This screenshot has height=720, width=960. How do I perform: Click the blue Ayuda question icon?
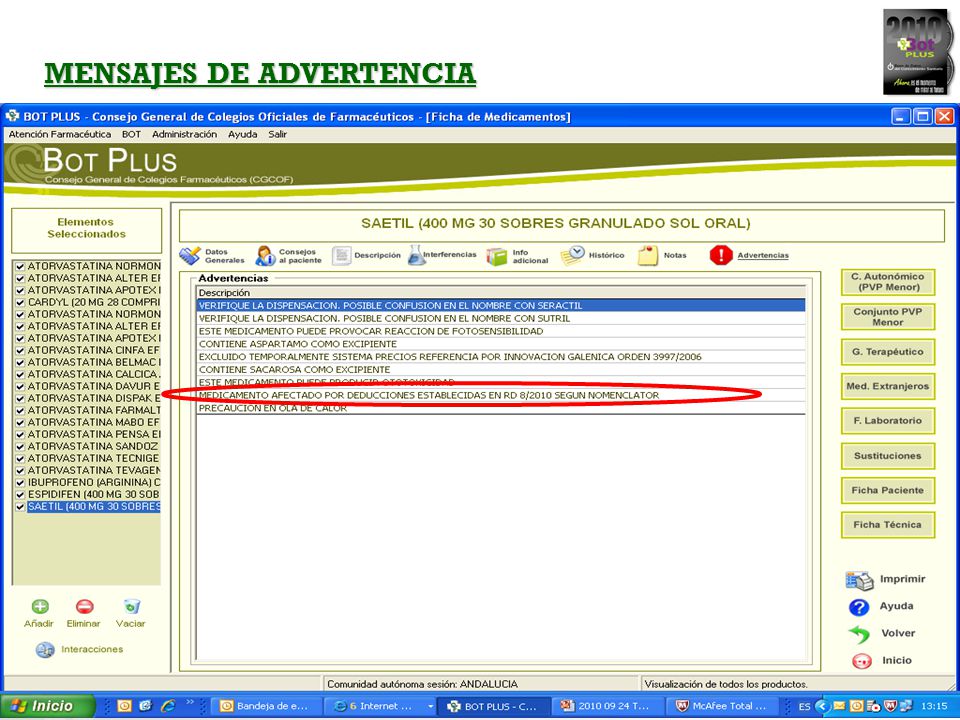859,607
